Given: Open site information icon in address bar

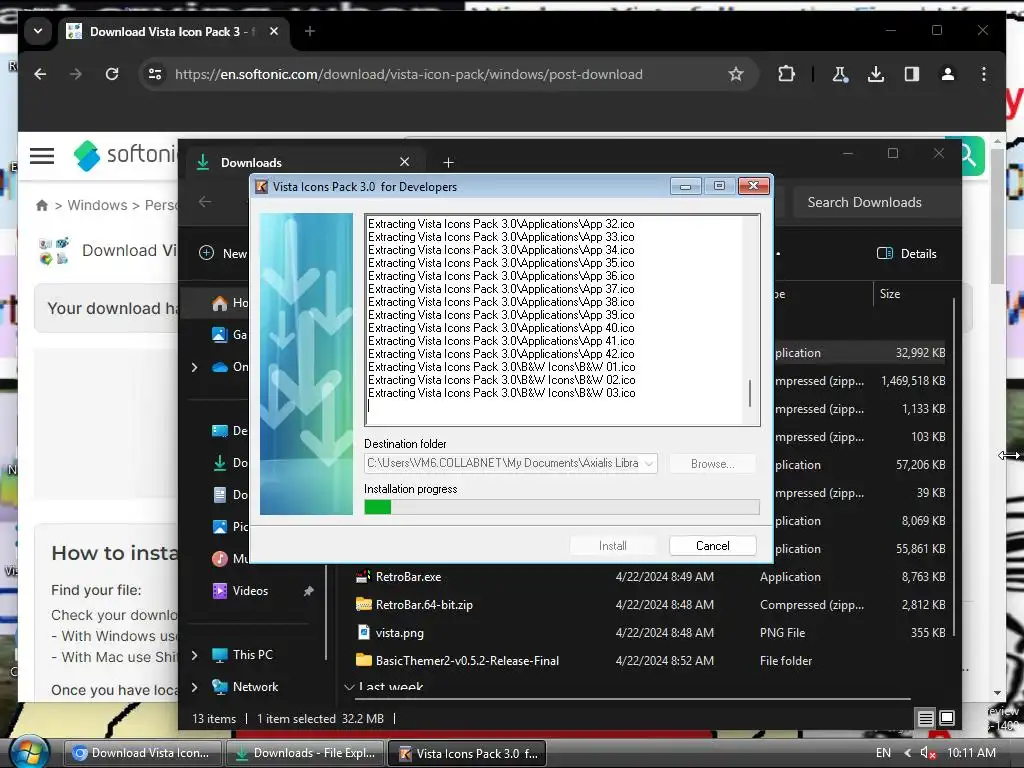Looking at the screenshot, I should coord(155,74).
